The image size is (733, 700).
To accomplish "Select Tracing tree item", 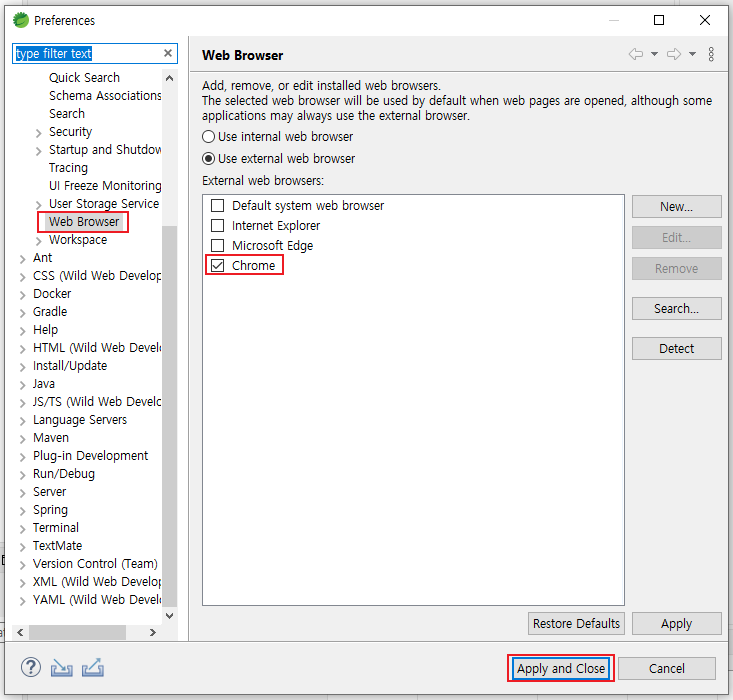I will tap(68, 168).
